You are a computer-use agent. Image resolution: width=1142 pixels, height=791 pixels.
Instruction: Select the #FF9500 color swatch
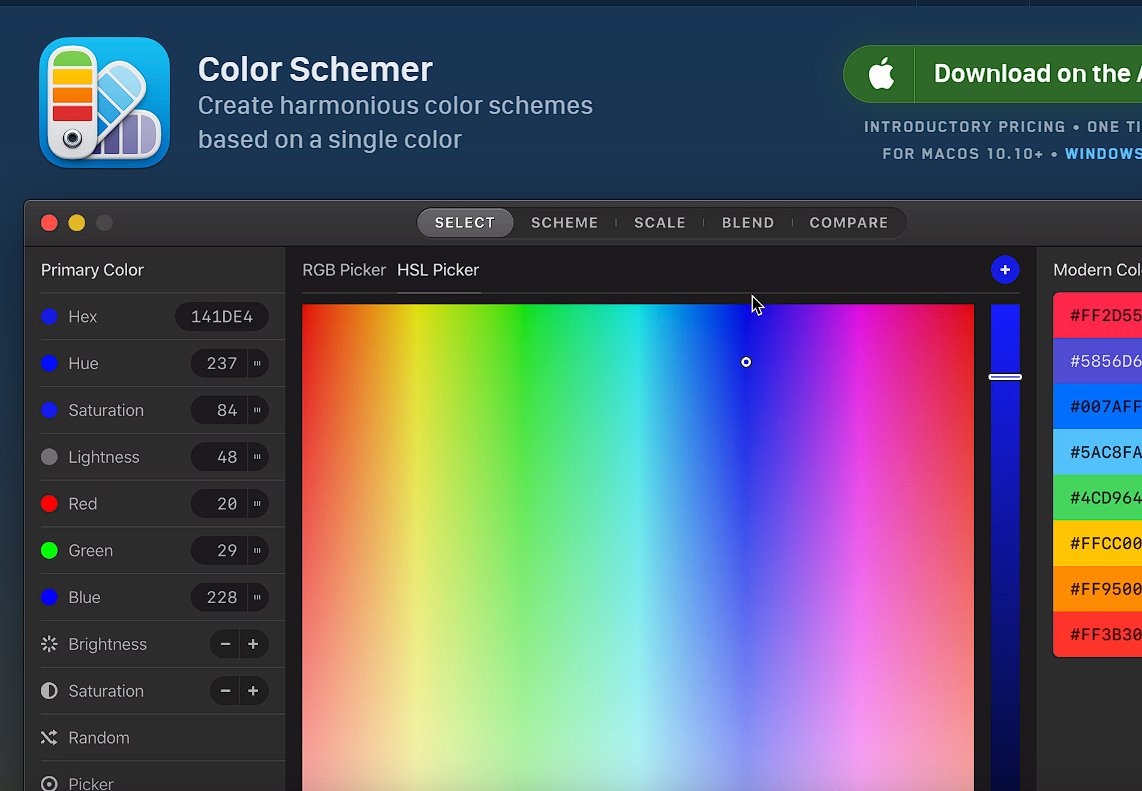point(1098,589)
